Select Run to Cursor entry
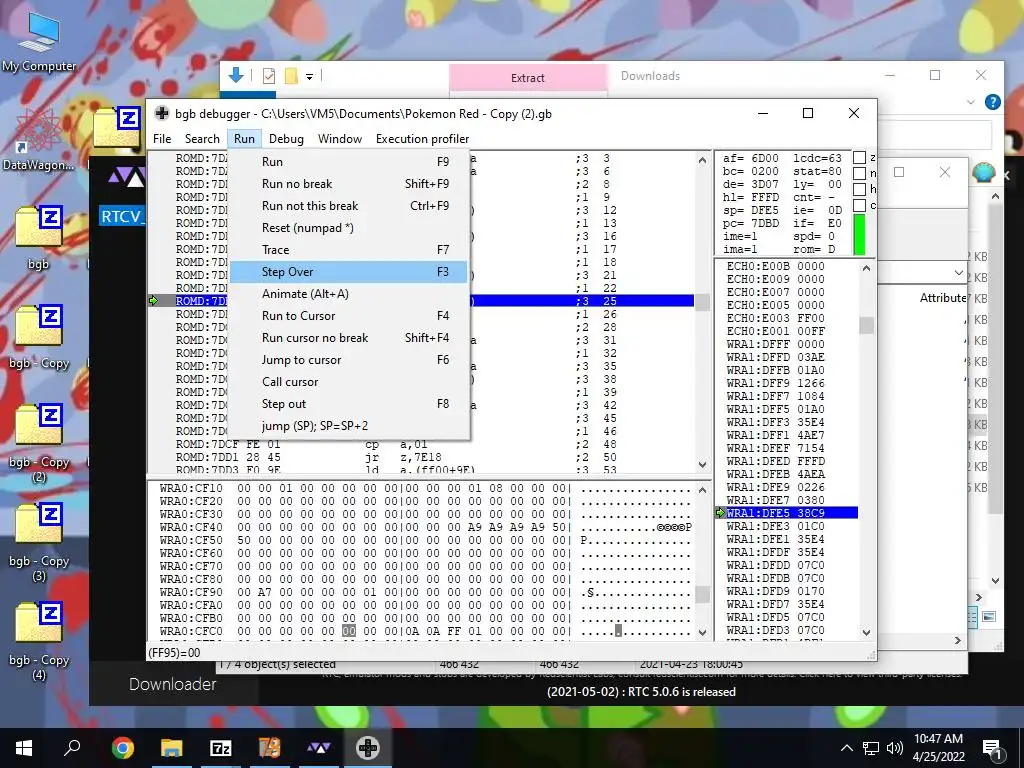 tap(349, 315)
